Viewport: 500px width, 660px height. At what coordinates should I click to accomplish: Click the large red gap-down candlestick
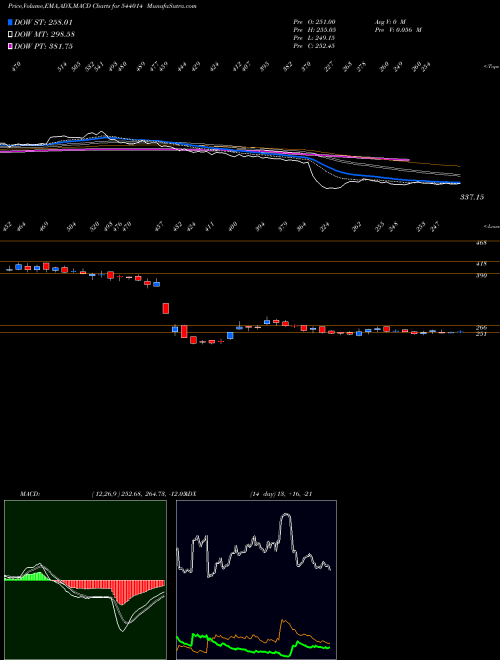(x=166, y=308)
